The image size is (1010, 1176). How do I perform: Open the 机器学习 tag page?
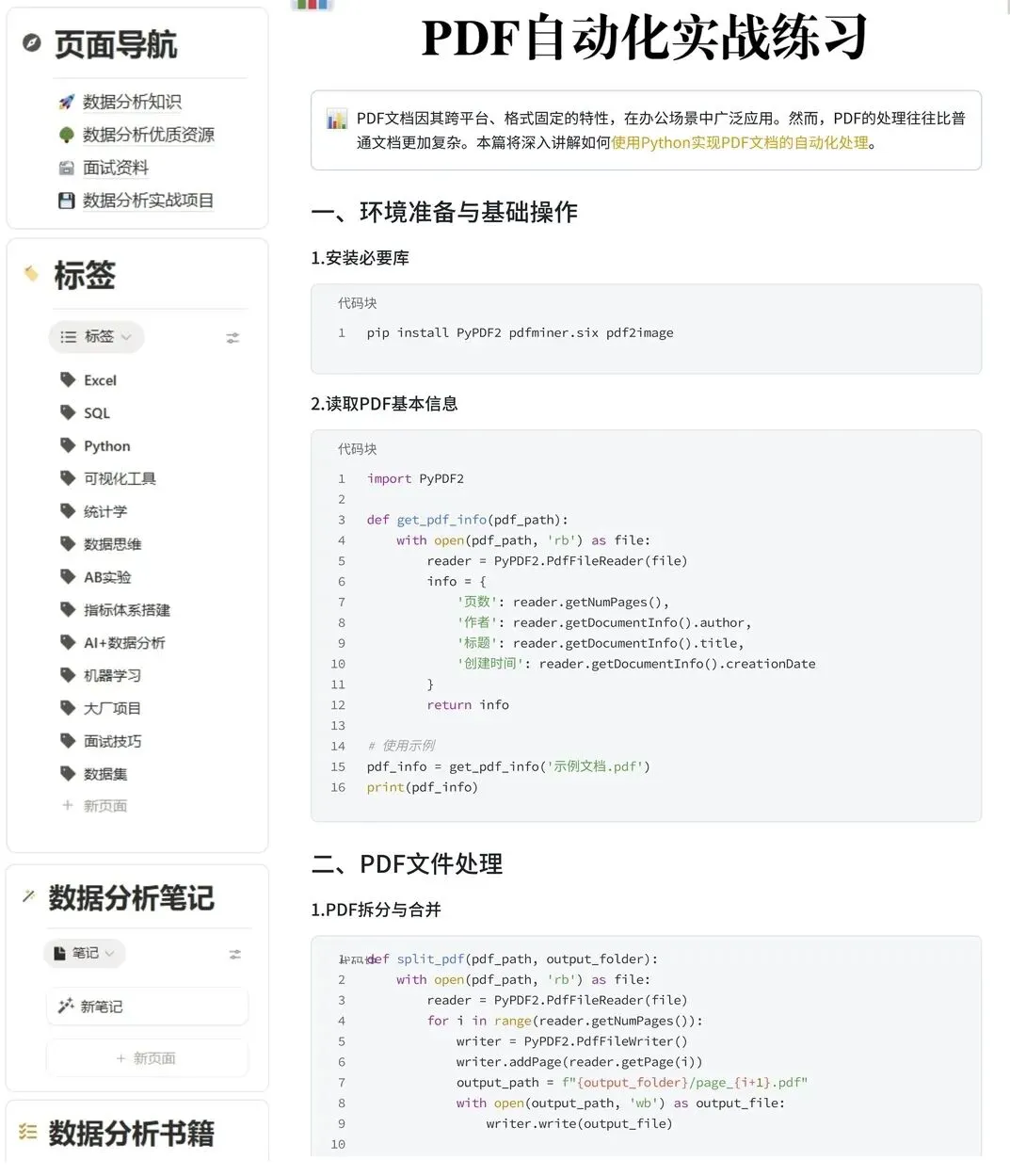112,675
